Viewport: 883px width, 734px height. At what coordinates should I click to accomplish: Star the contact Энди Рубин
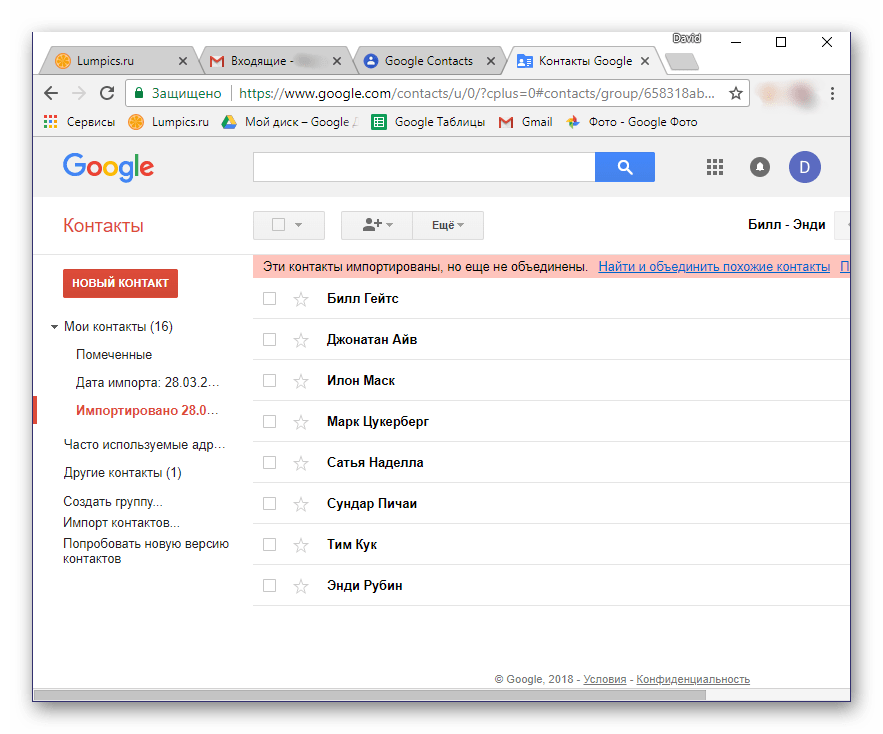301,586
